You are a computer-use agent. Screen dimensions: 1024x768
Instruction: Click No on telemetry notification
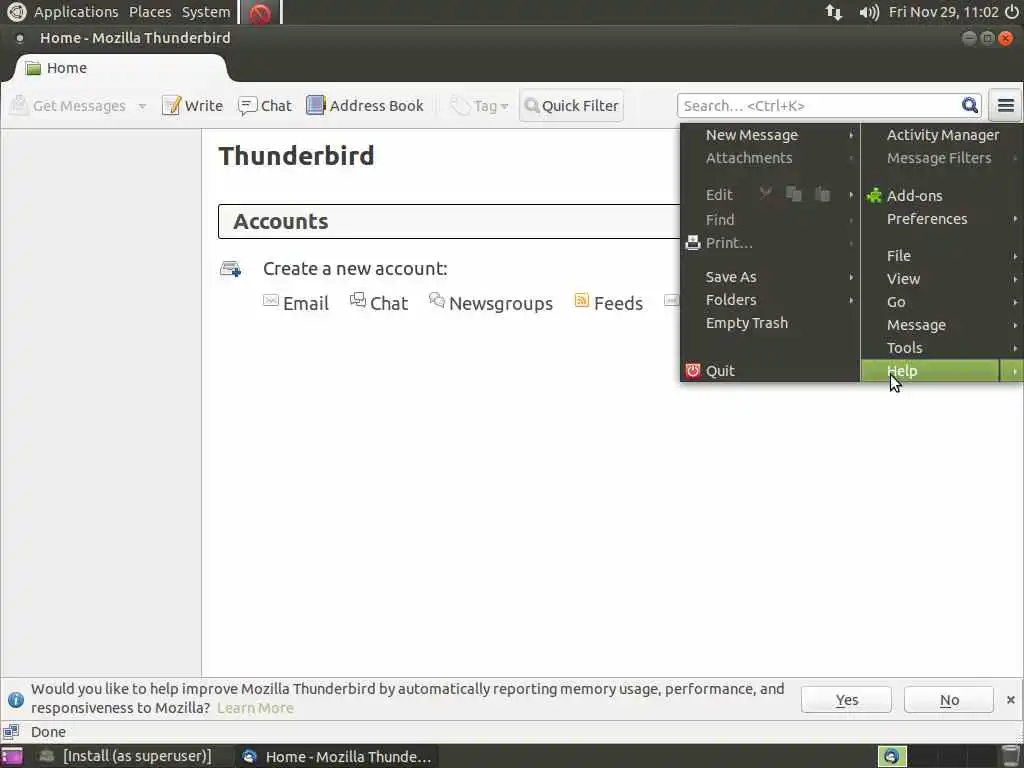[949, 700]
